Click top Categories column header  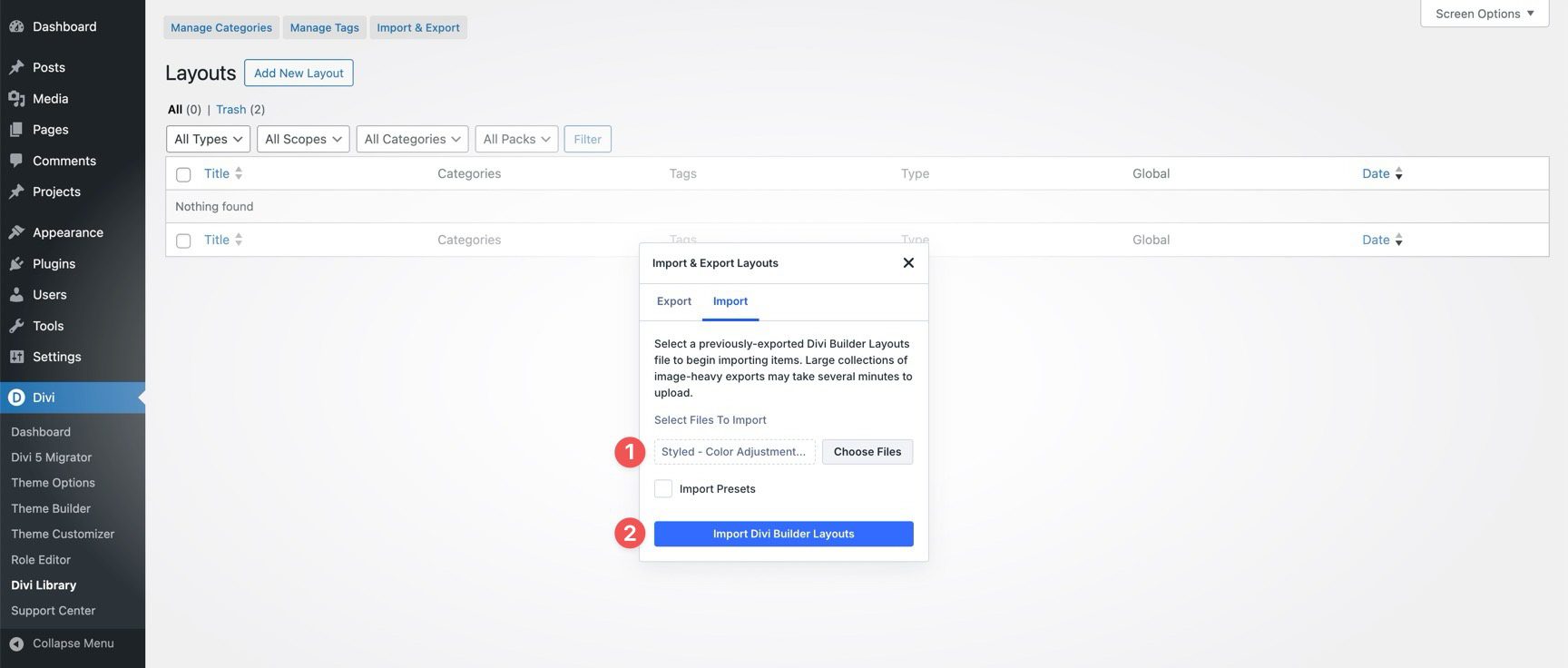[x=469, y=173]
